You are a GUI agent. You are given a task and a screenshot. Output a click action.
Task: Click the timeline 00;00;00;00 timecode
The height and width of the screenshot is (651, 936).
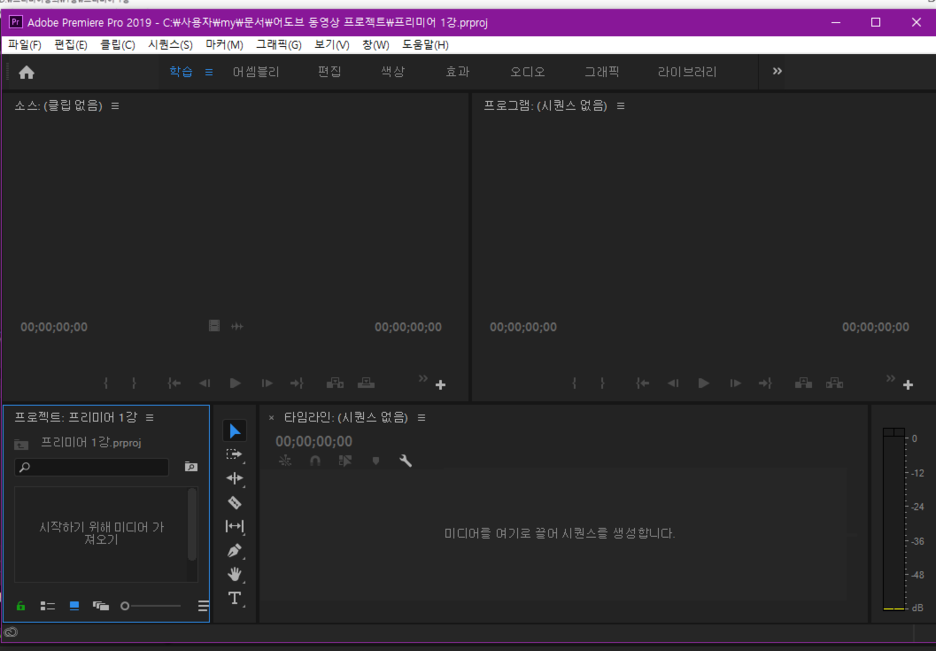tap(313, 442)
